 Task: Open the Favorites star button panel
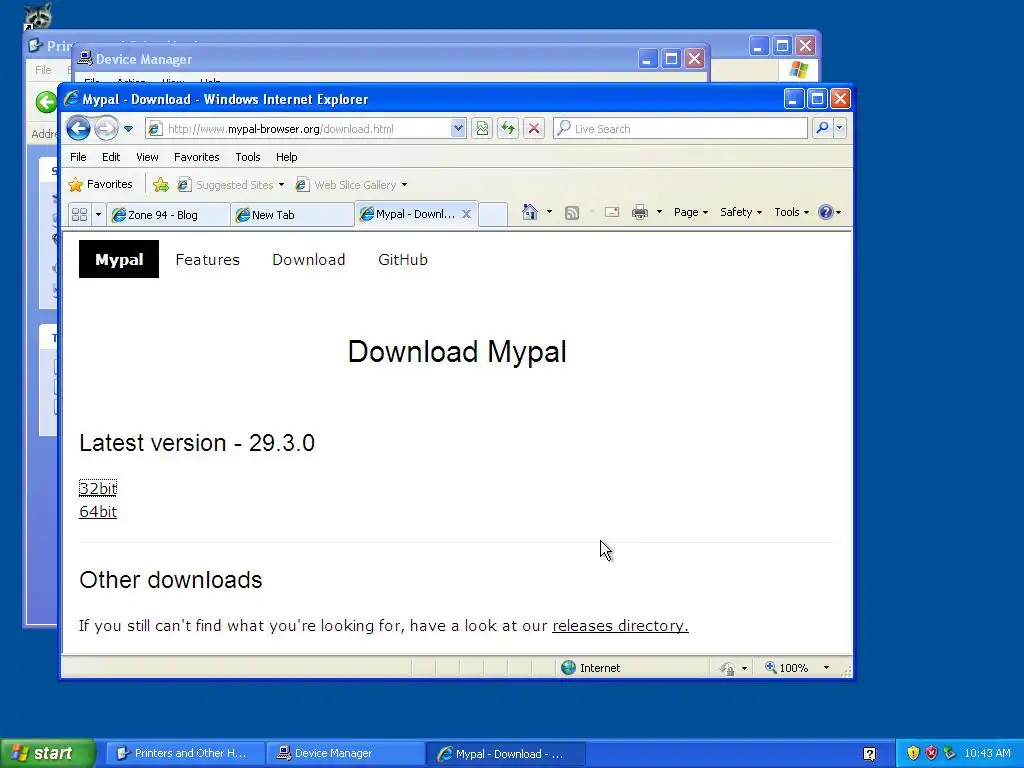click(101, 184)
